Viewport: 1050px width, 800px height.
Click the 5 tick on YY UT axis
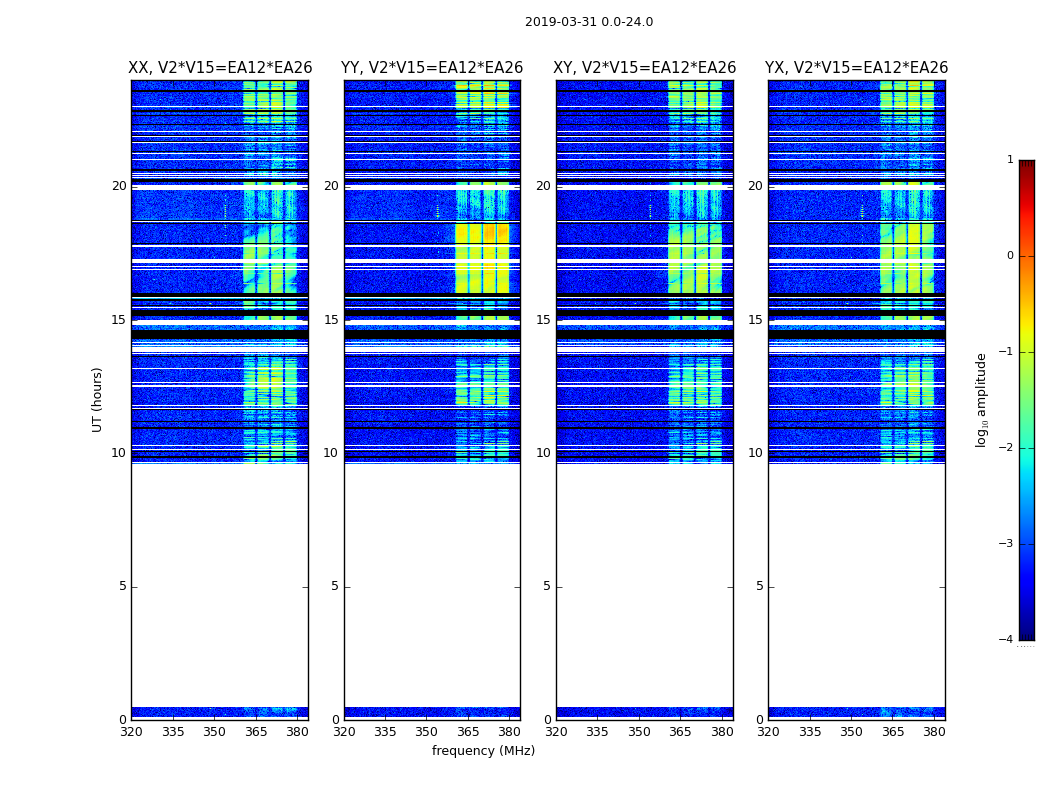(334, 586)
